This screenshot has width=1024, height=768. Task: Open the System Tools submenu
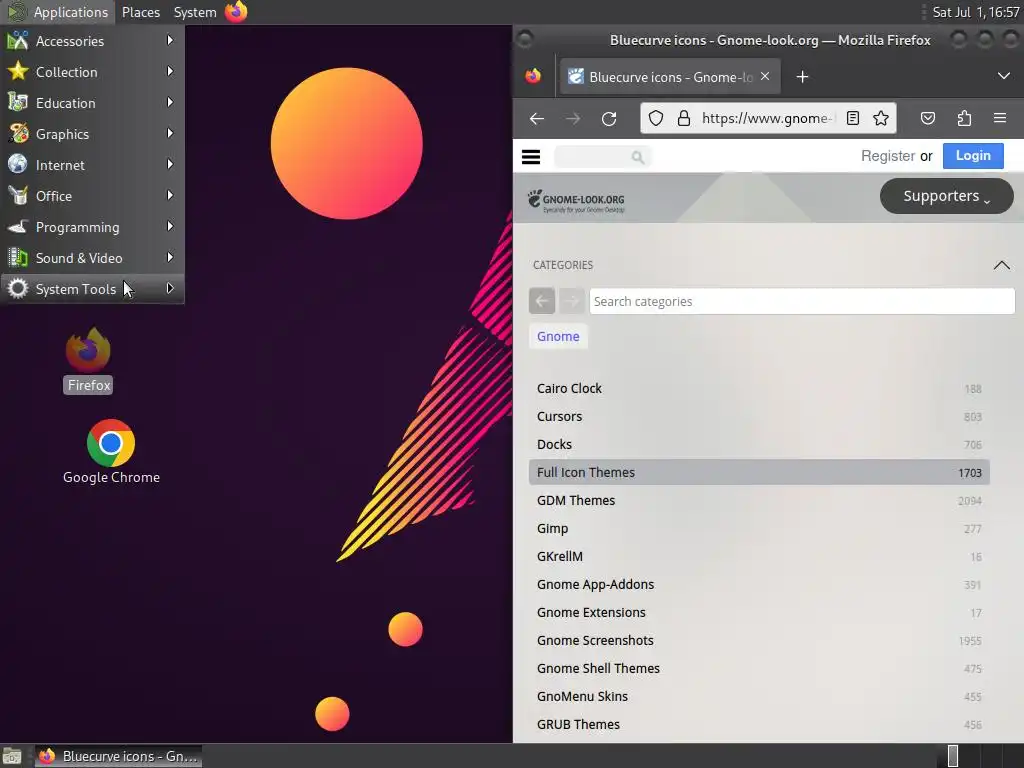[x=92, y=289]
